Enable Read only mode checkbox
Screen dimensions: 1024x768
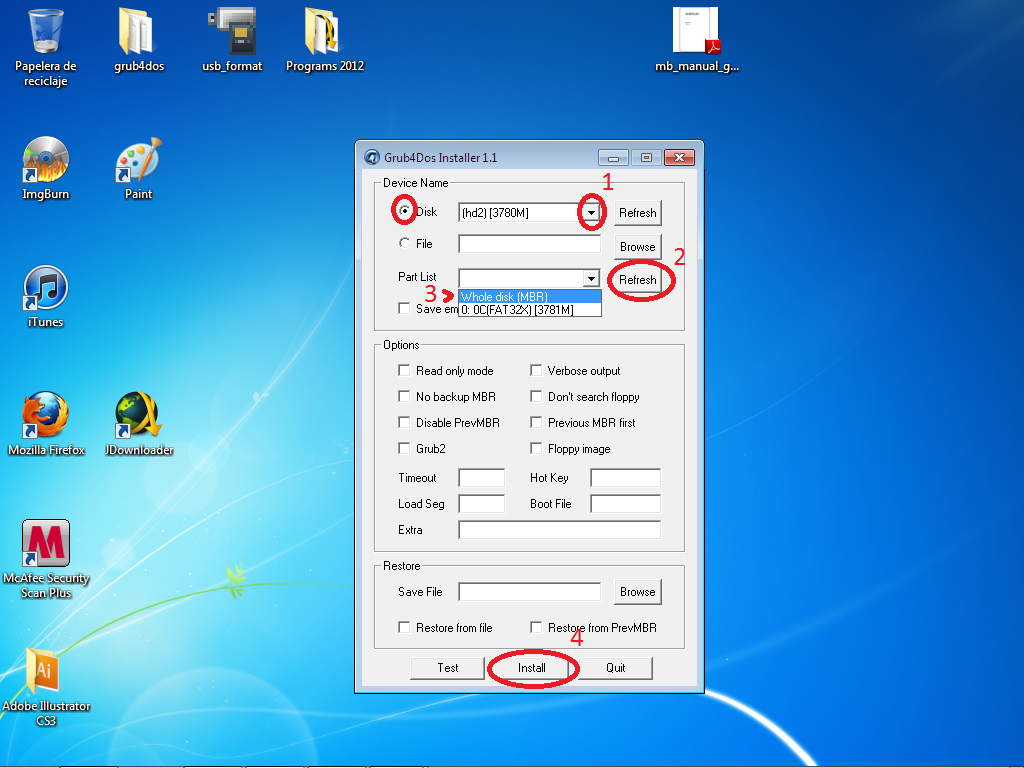(405, 371)
